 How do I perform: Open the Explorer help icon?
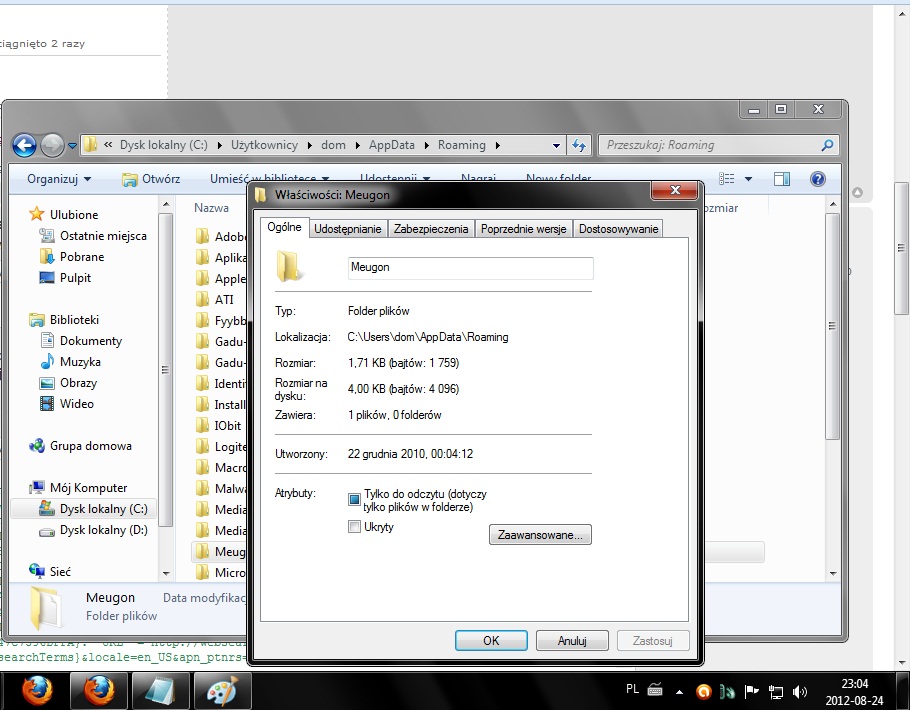pos(817,179)
